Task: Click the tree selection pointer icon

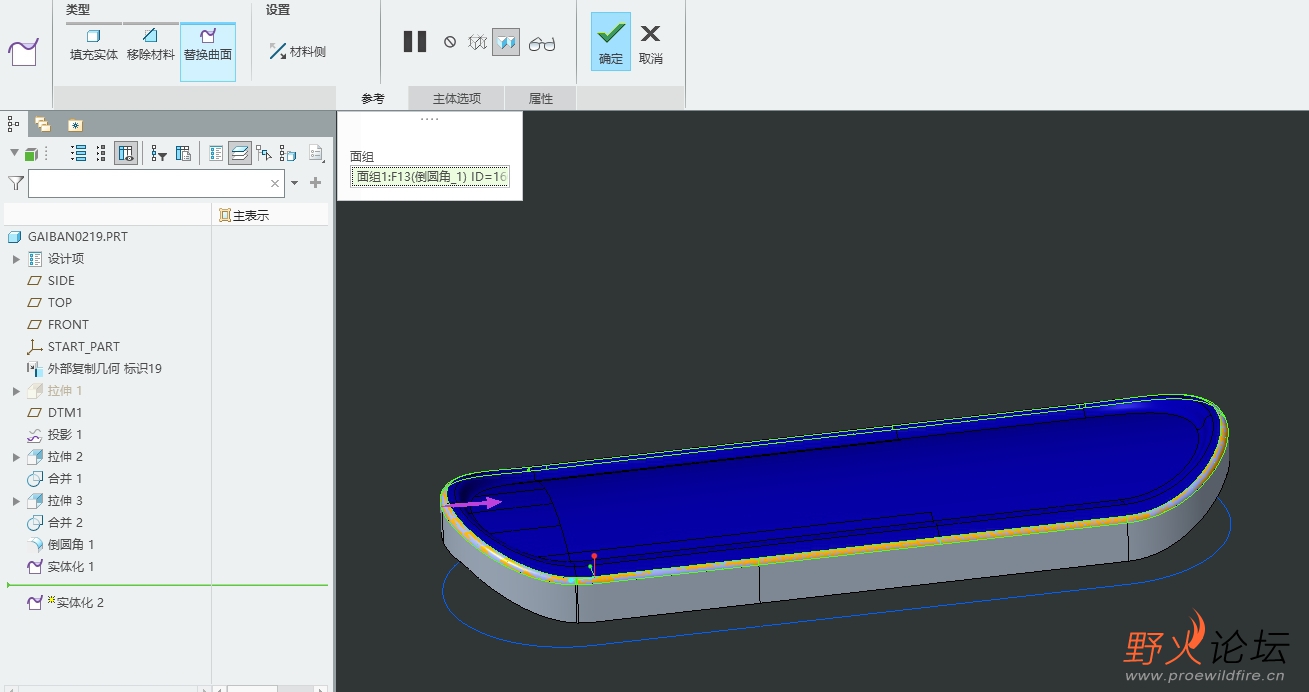Action: [264, 153]
